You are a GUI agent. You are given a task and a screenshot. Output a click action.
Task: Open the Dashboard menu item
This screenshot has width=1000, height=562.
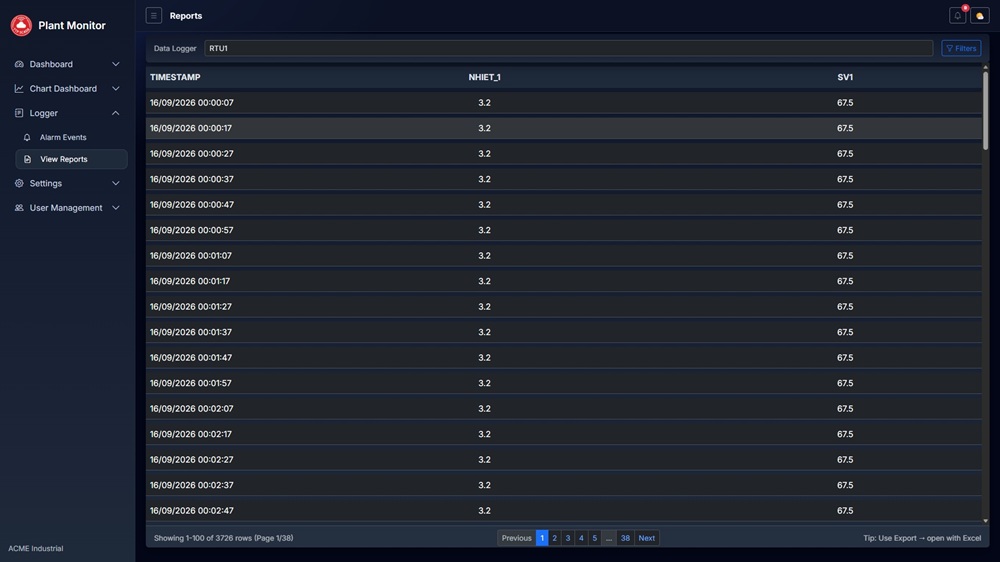point(67,64)
